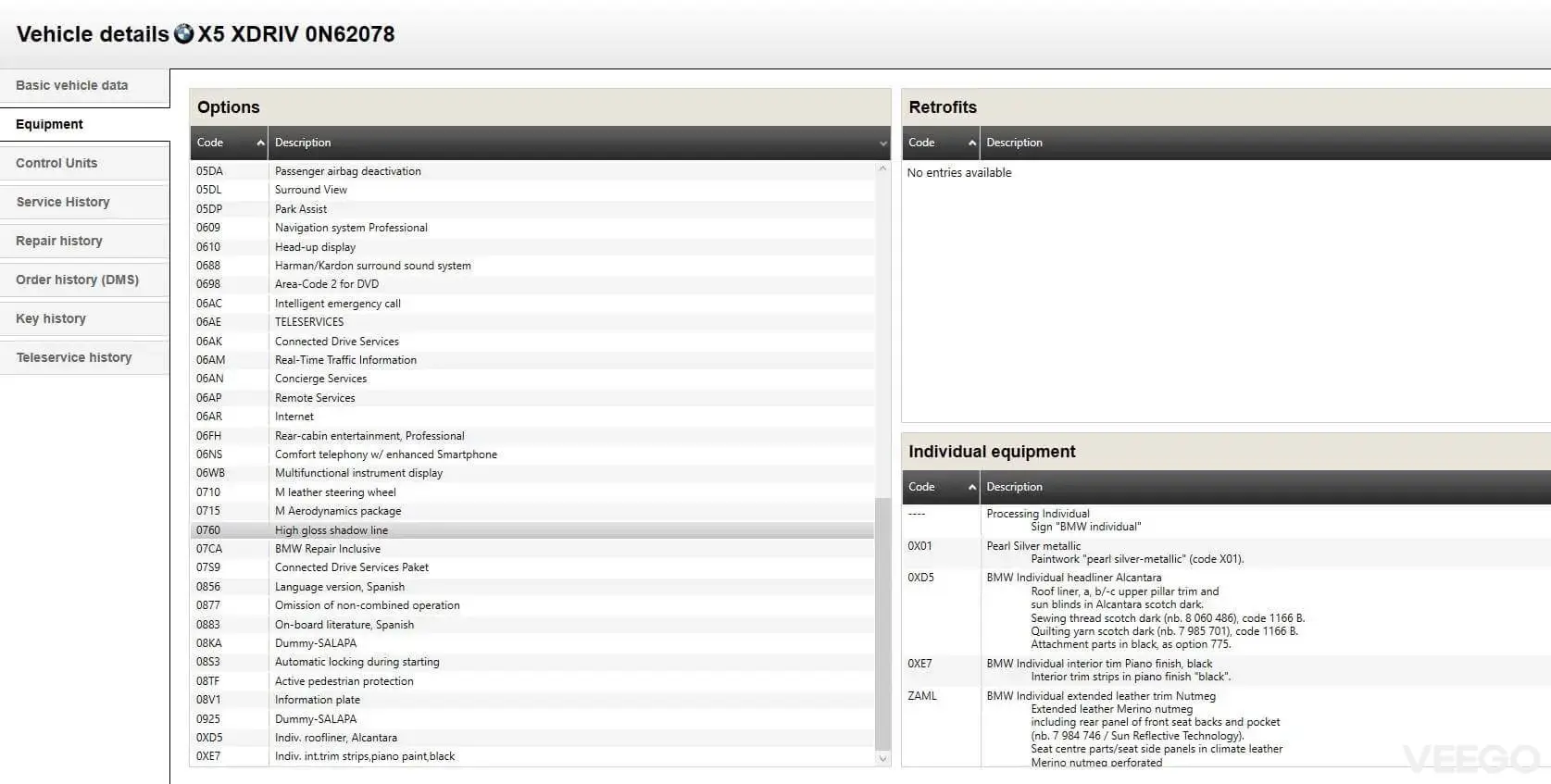Select Omission of non-combined operation row

click(x=532, y=605)
